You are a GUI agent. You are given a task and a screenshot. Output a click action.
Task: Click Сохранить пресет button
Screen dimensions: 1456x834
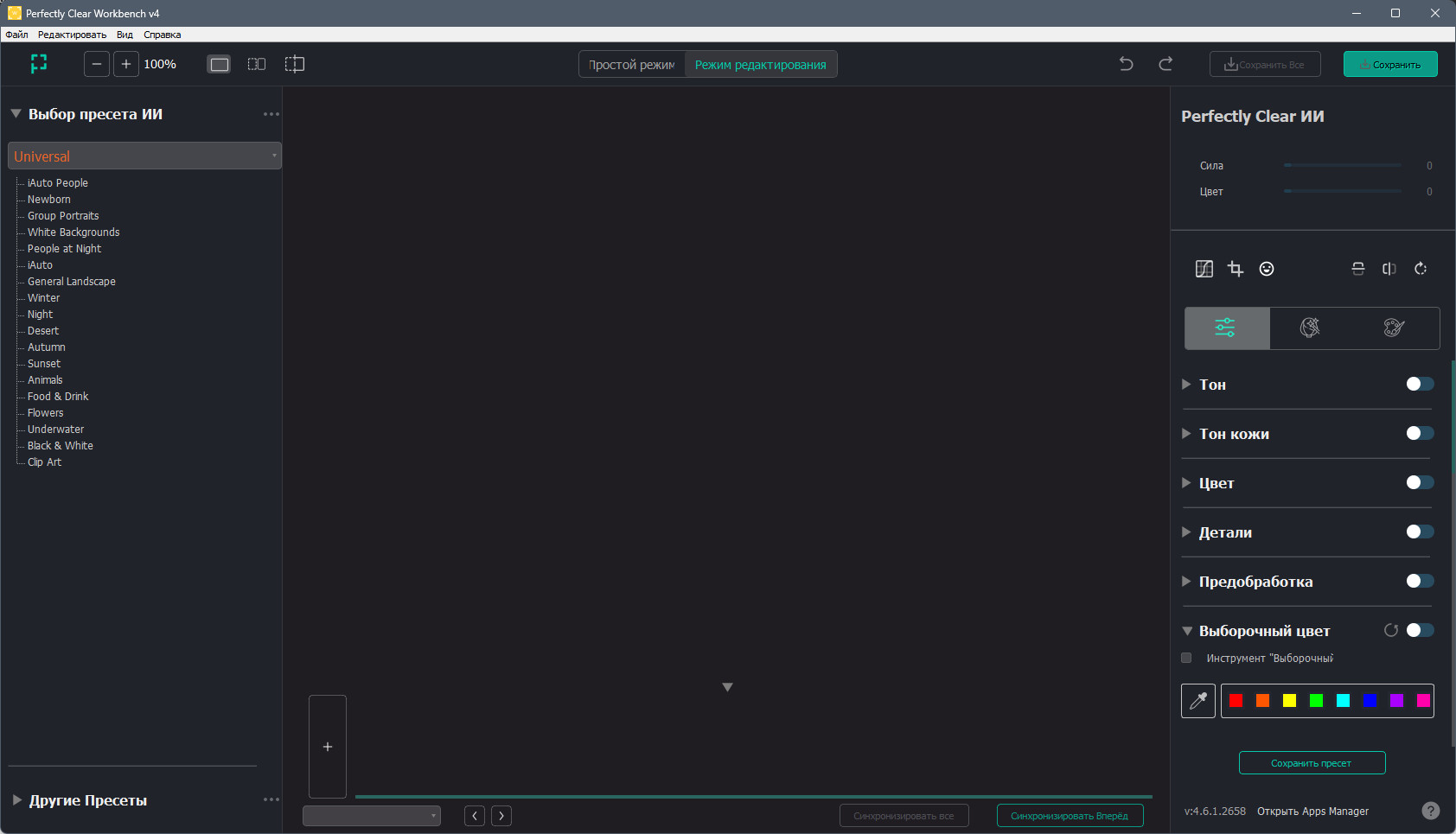pos(1312,763)
